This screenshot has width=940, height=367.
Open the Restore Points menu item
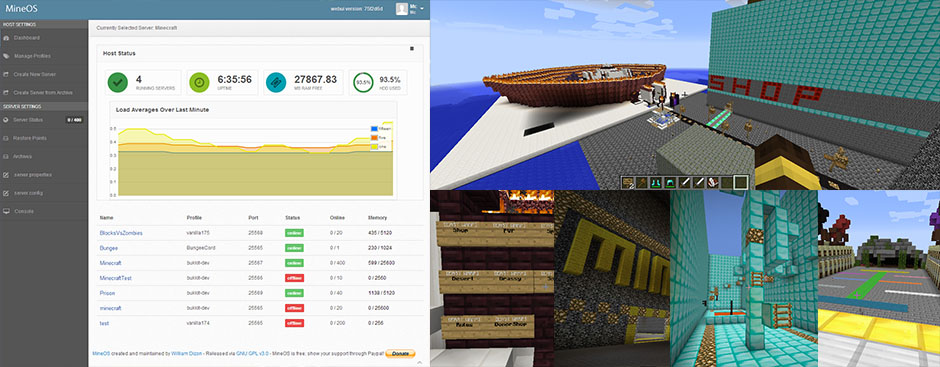coord(30,138)
